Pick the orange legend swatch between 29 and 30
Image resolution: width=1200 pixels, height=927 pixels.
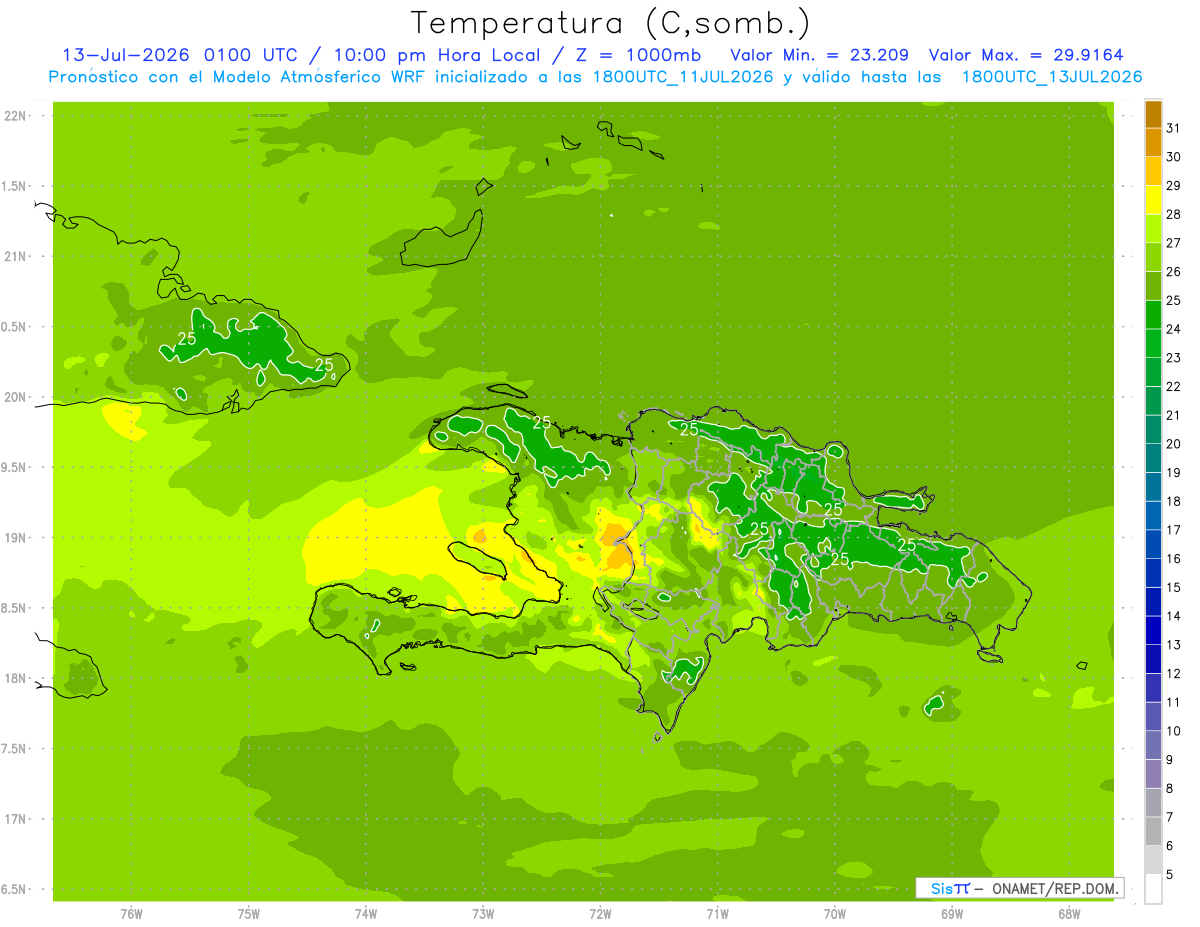(1153, 171)
